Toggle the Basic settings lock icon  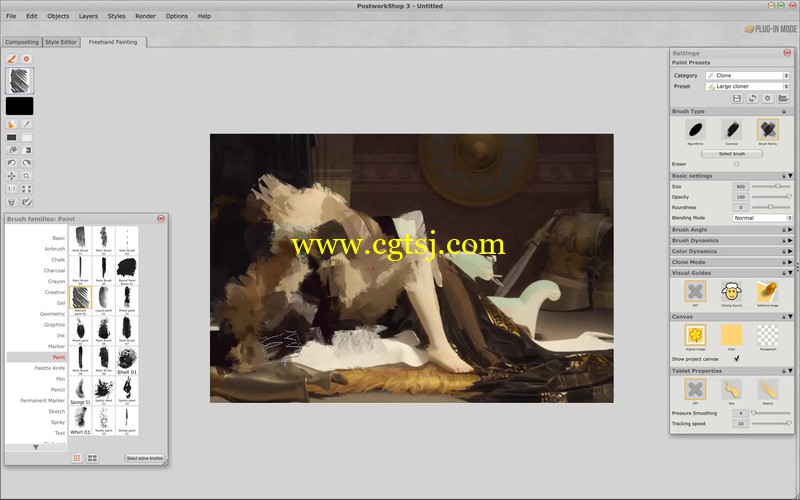pyautogui.click(x=784, y=176)
